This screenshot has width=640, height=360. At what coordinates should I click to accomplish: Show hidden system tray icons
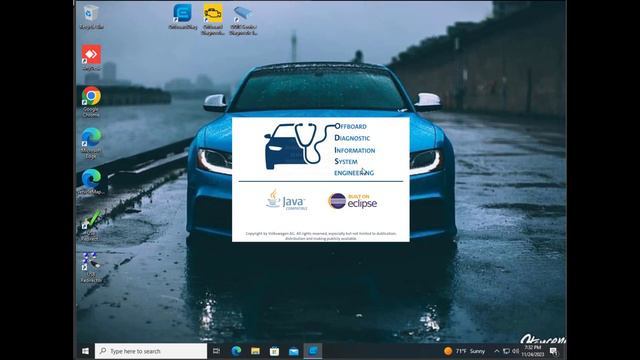496,351
